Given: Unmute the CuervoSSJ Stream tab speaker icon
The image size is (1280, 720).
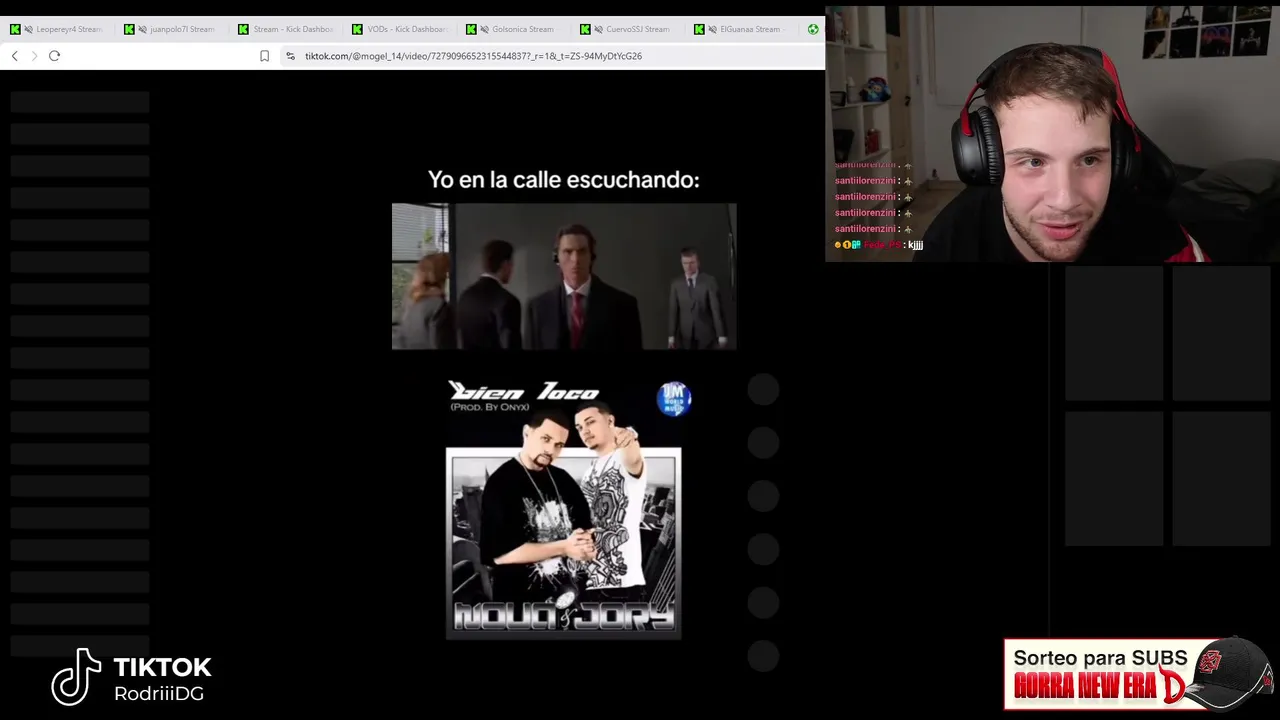Looking at the screenshot, I should click(x=599, y=29).
